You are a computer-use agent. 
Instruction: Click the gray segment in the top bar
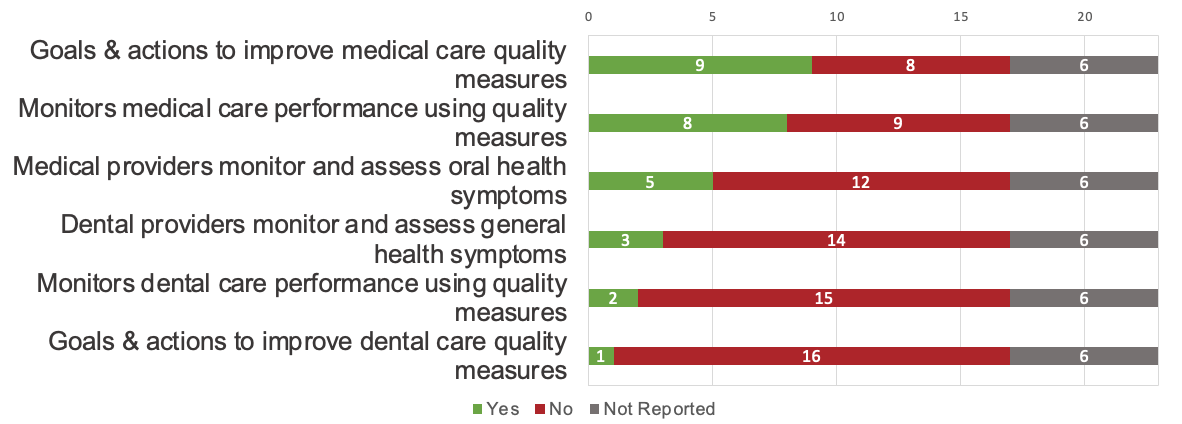click(1084, 65)
